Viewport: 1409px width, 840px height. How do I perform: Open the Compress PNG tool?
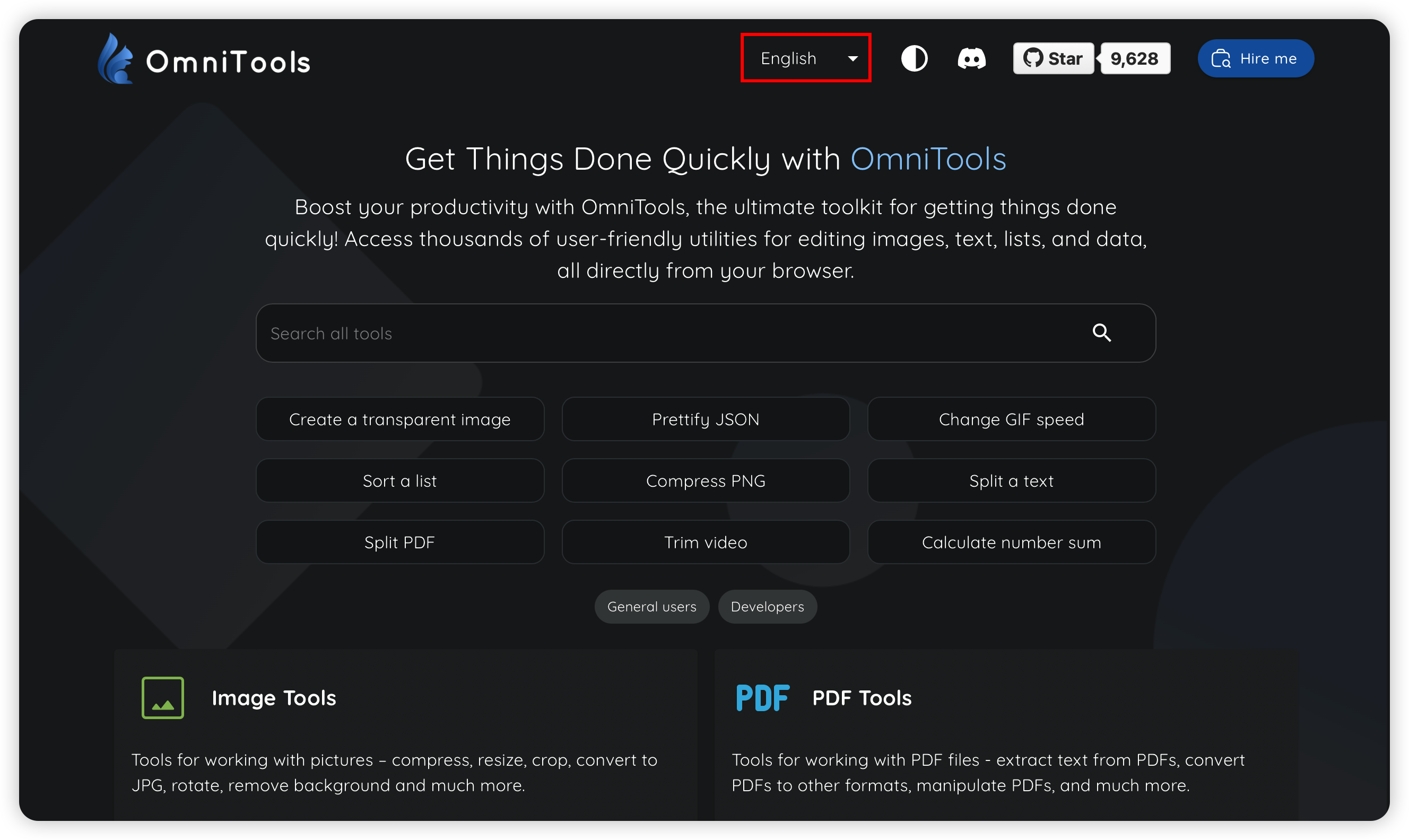click(706, 480)
